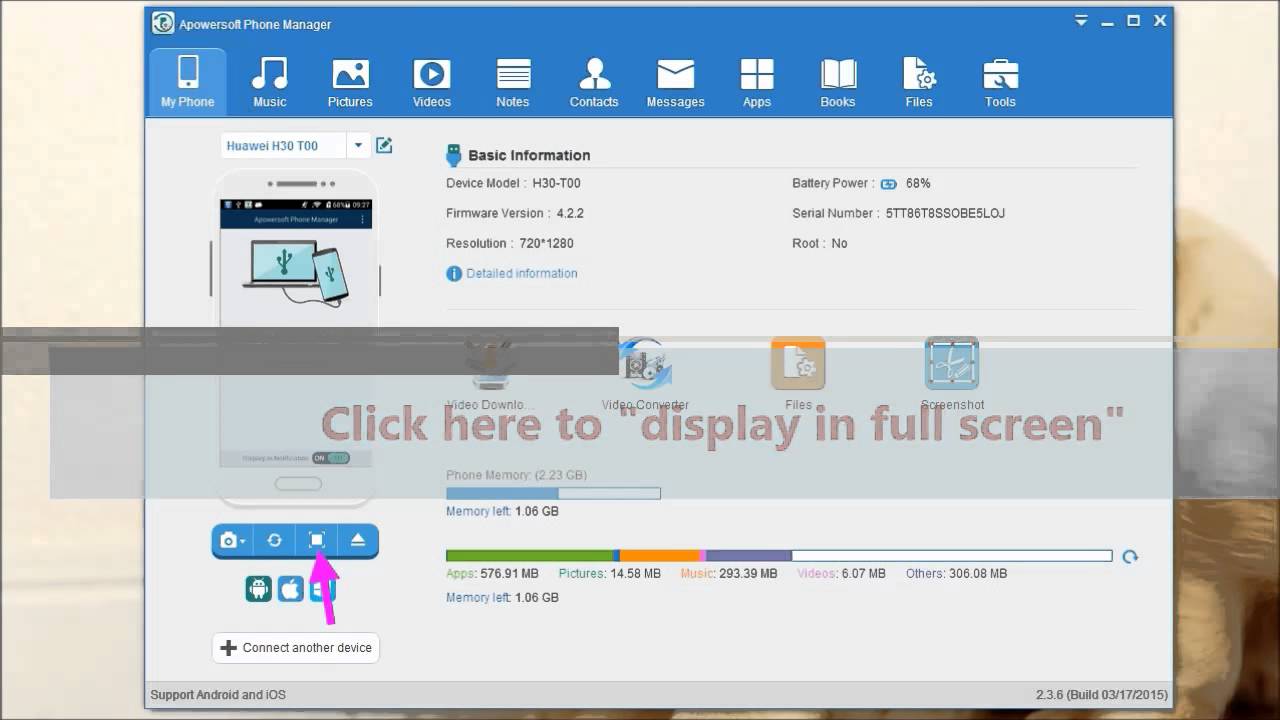Image resolution: width=1280 pixels, height=720 pixels.
Task: Click the Apple iOS platform icon
Action: tap(290, 588)
